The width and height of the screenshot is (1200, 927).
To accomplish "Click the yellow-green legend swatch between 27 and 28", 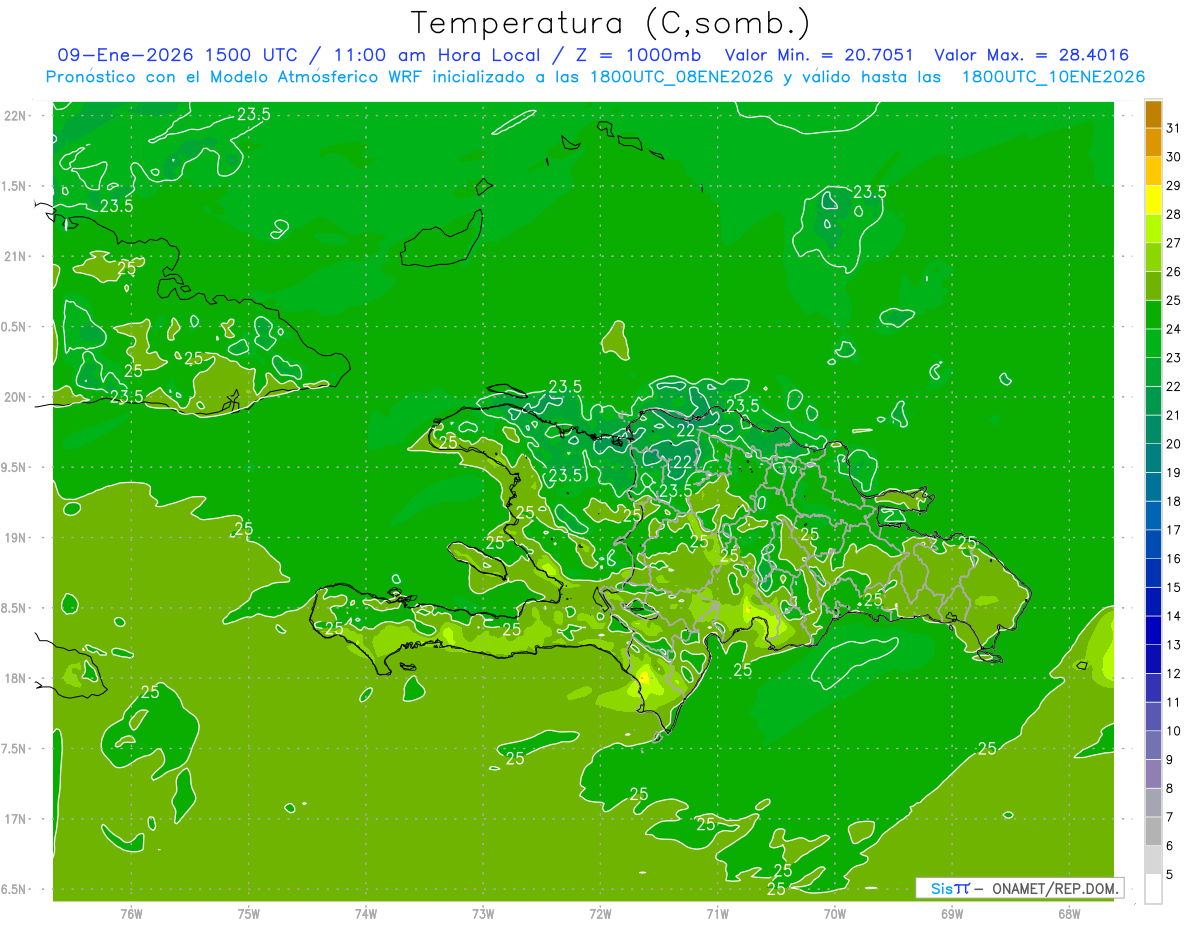I will [1153, 229].
